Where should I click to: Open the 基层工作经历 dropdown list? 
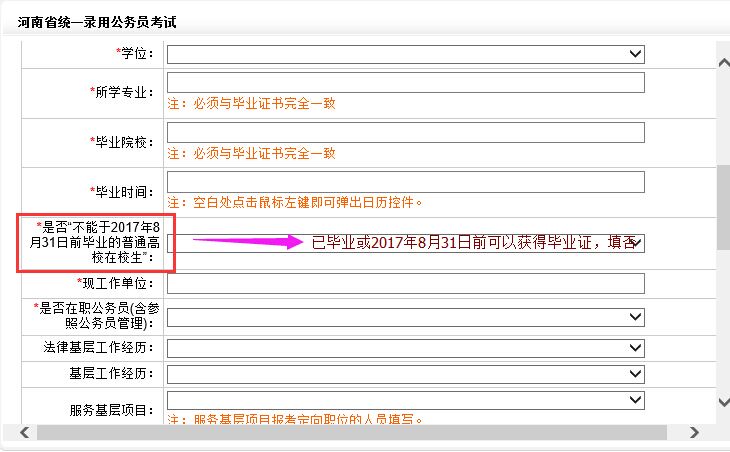tap(405, 374)
